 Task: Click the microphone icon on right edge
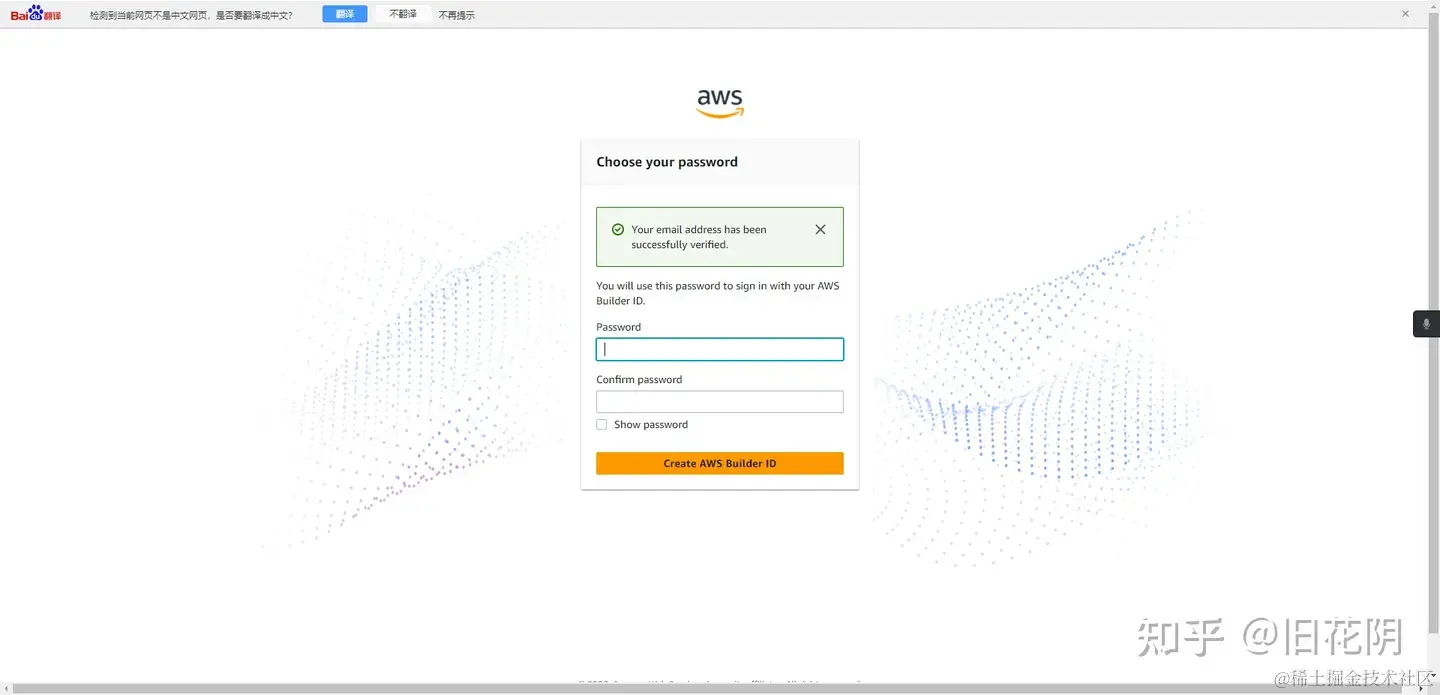coord(1426,324)
